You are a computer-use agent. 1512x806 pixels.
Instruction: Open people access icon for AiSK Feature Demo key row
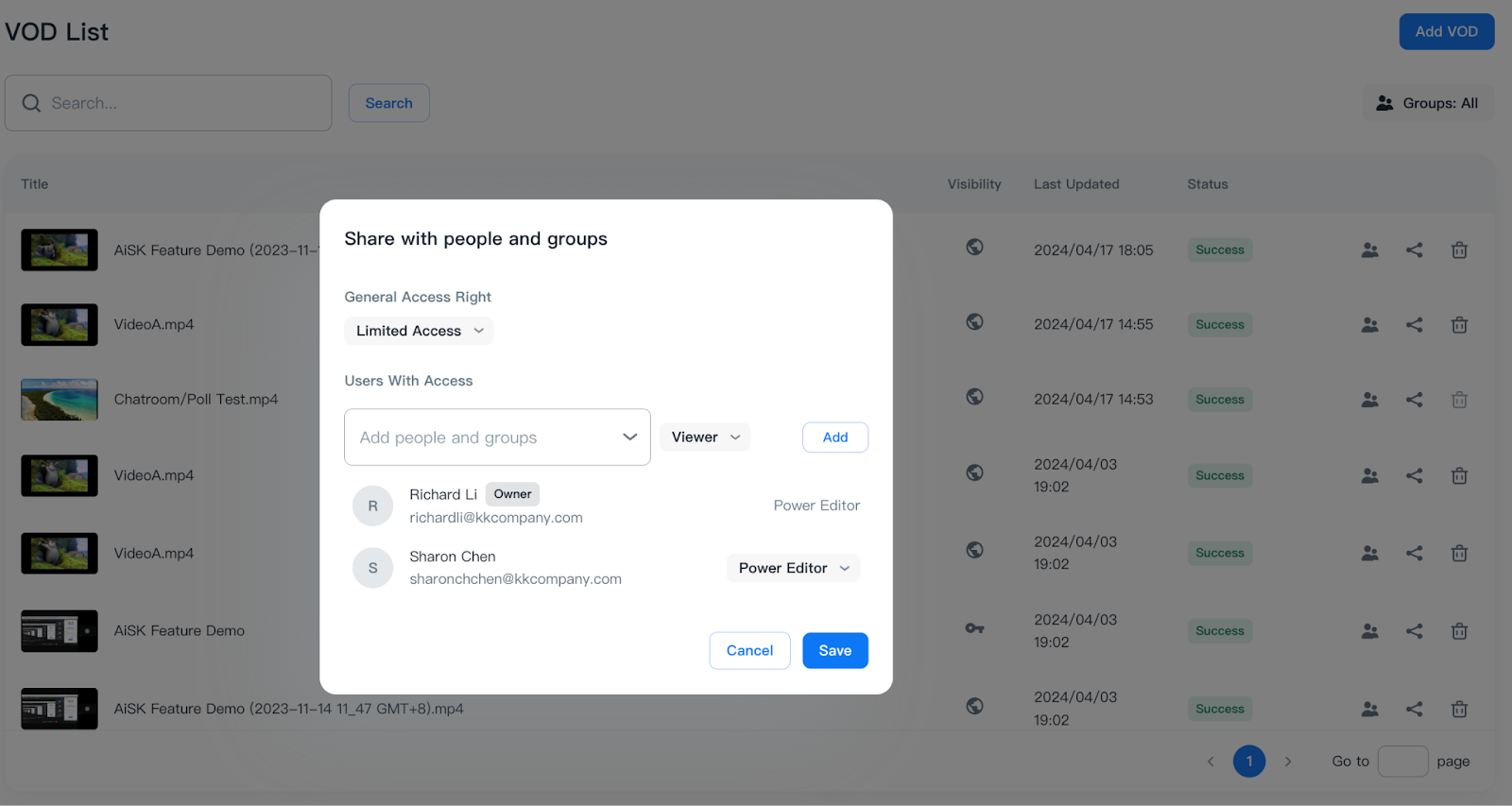click(x=1369, y=631)
